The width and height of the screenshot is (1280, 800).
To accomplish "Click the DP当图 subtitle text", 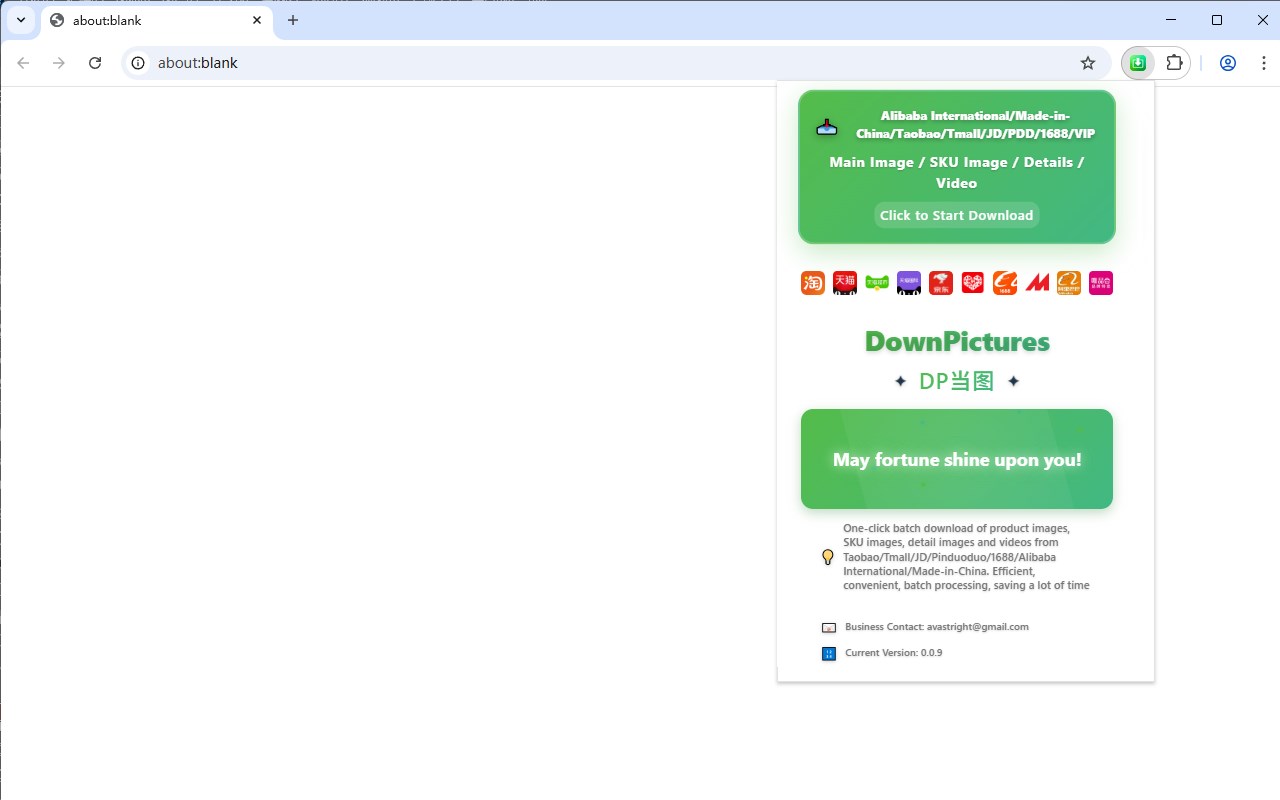I will click(x=957, y=381).
